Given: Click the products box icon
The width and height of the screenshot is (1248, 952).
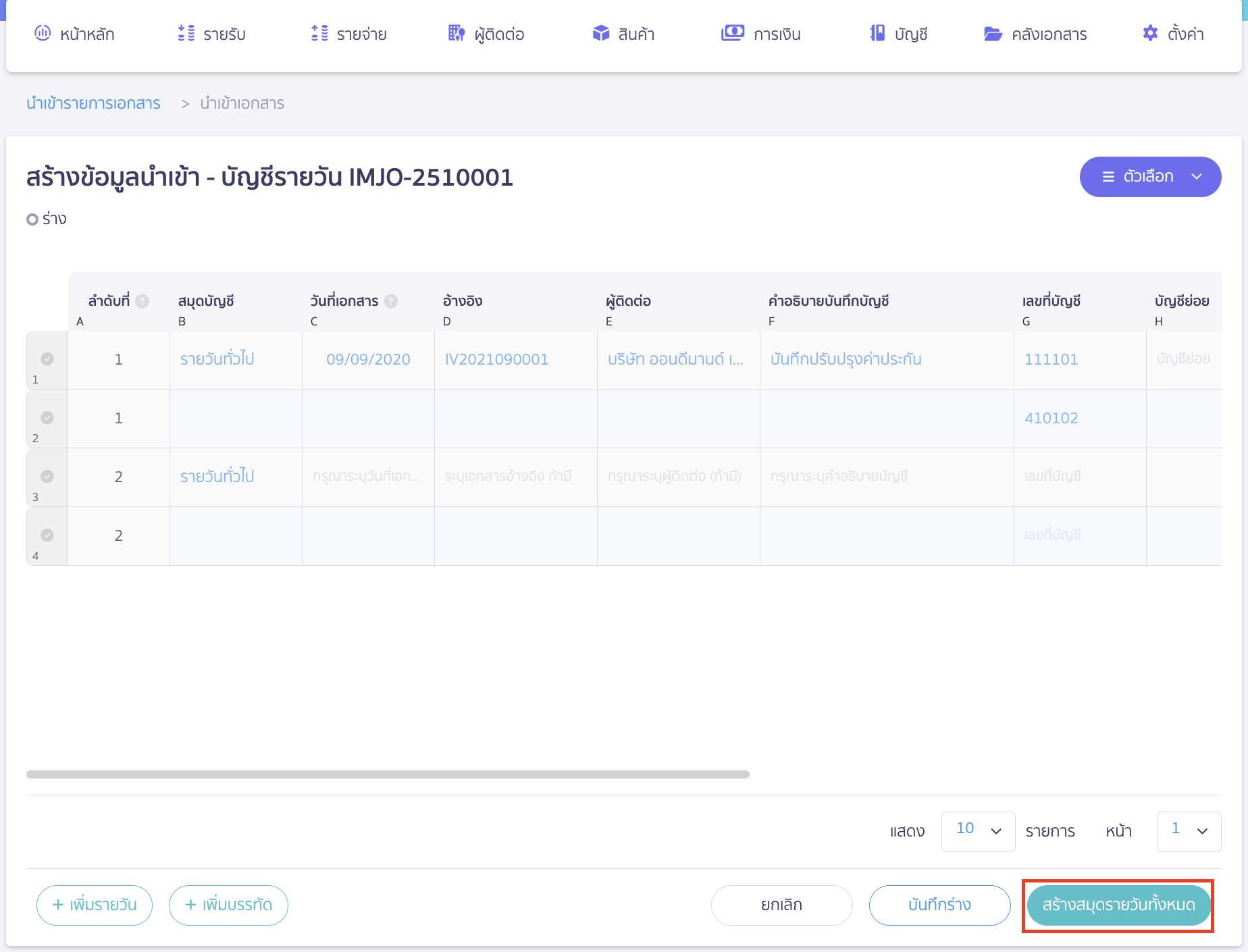Looking at the screenshot, I should tap(600, 33).
